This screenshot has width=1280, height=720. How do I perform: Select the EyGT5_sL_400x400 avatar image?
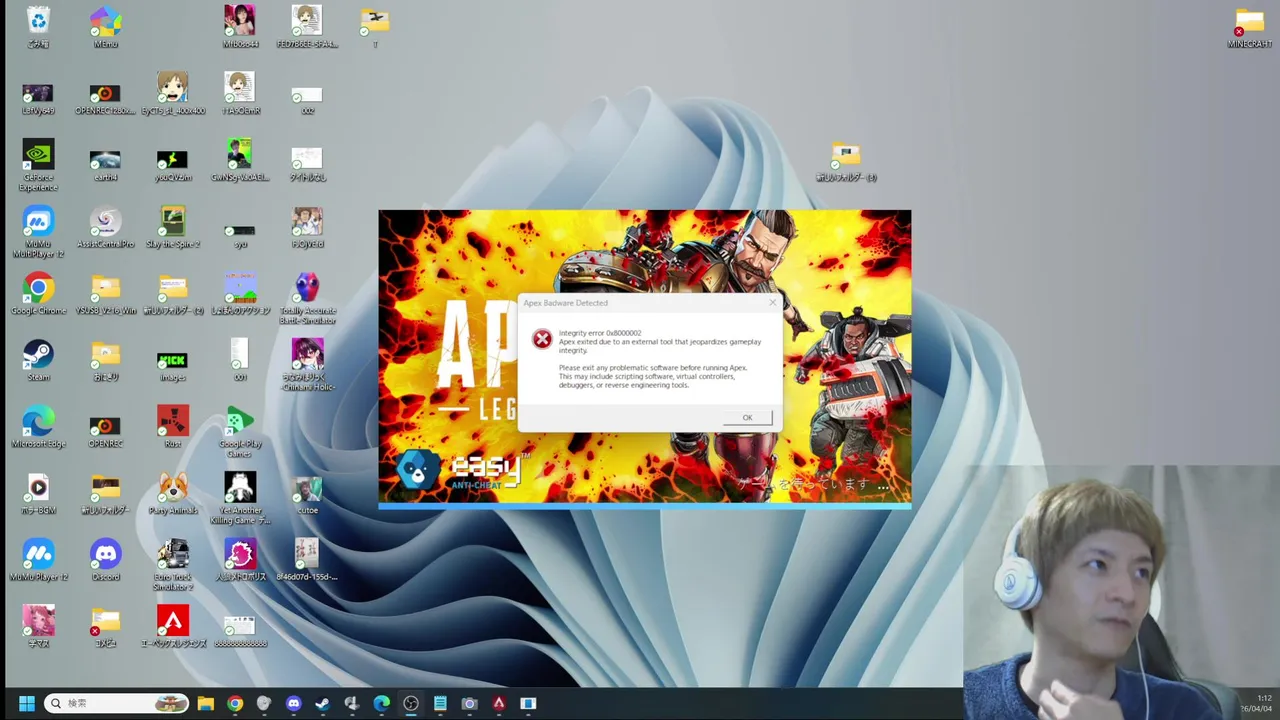coord(172,94)
